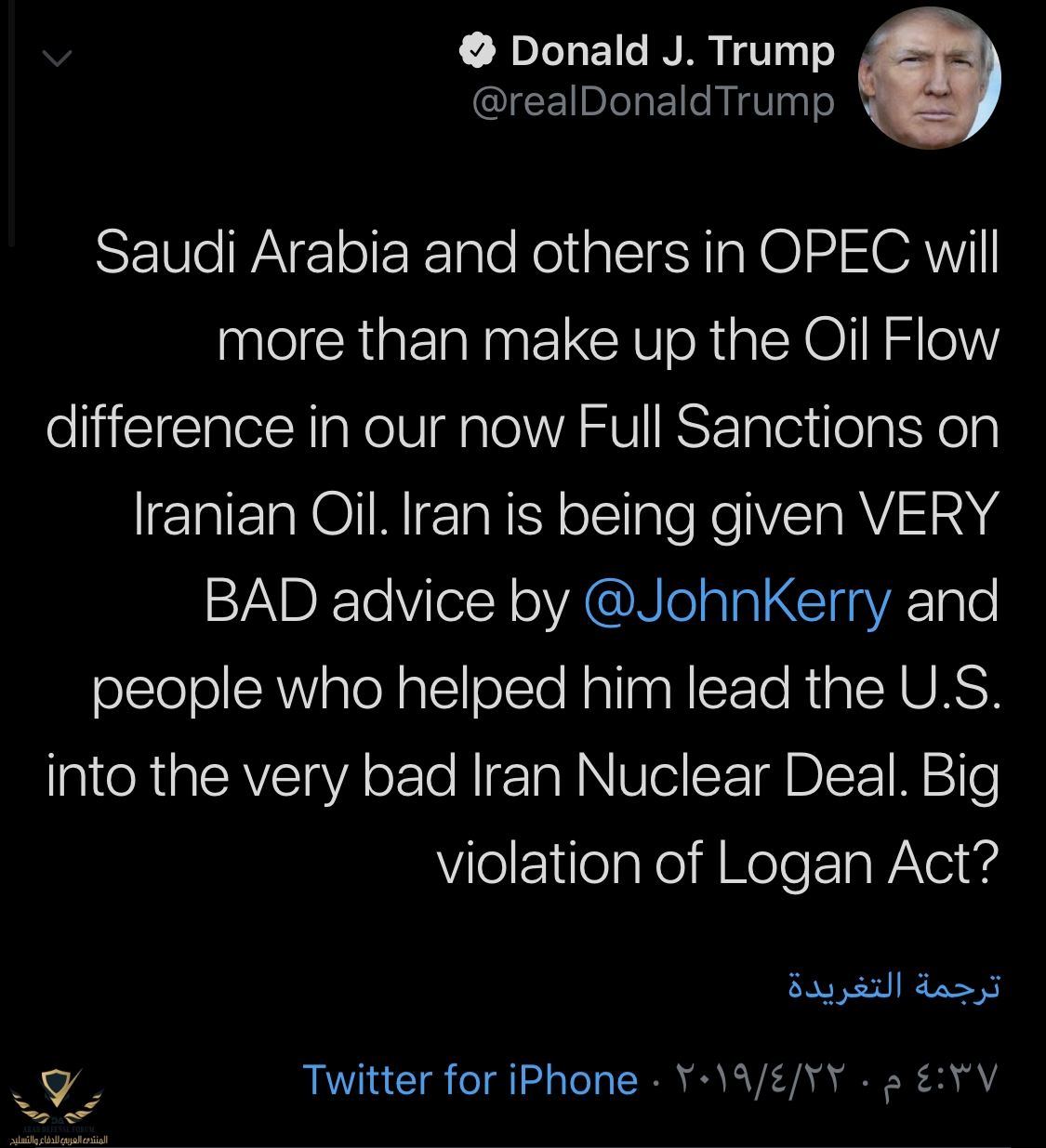Open the @JohnKerry mention link

[x=737, y=601]
